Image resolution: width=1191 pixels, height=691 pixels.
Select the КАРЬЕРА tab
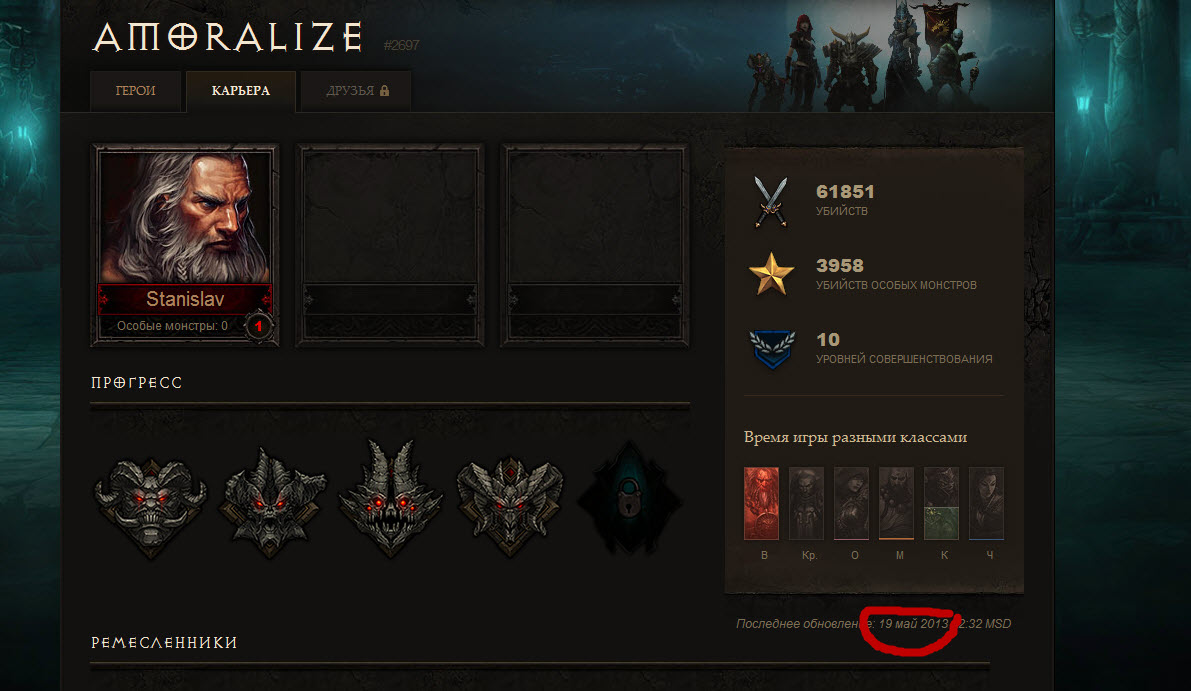tap(241, 91)
